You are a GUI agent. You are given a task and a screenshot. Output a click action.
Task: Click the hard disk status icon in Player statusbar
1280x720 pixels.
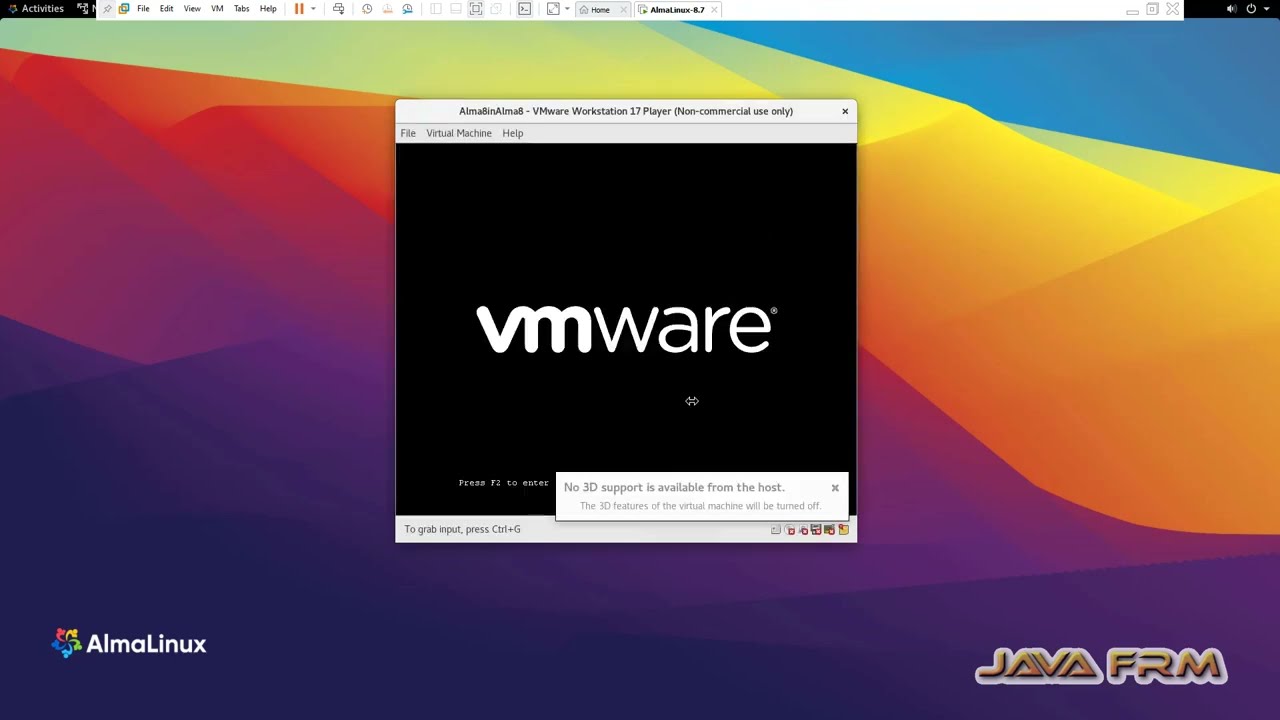tap(776, 530)
